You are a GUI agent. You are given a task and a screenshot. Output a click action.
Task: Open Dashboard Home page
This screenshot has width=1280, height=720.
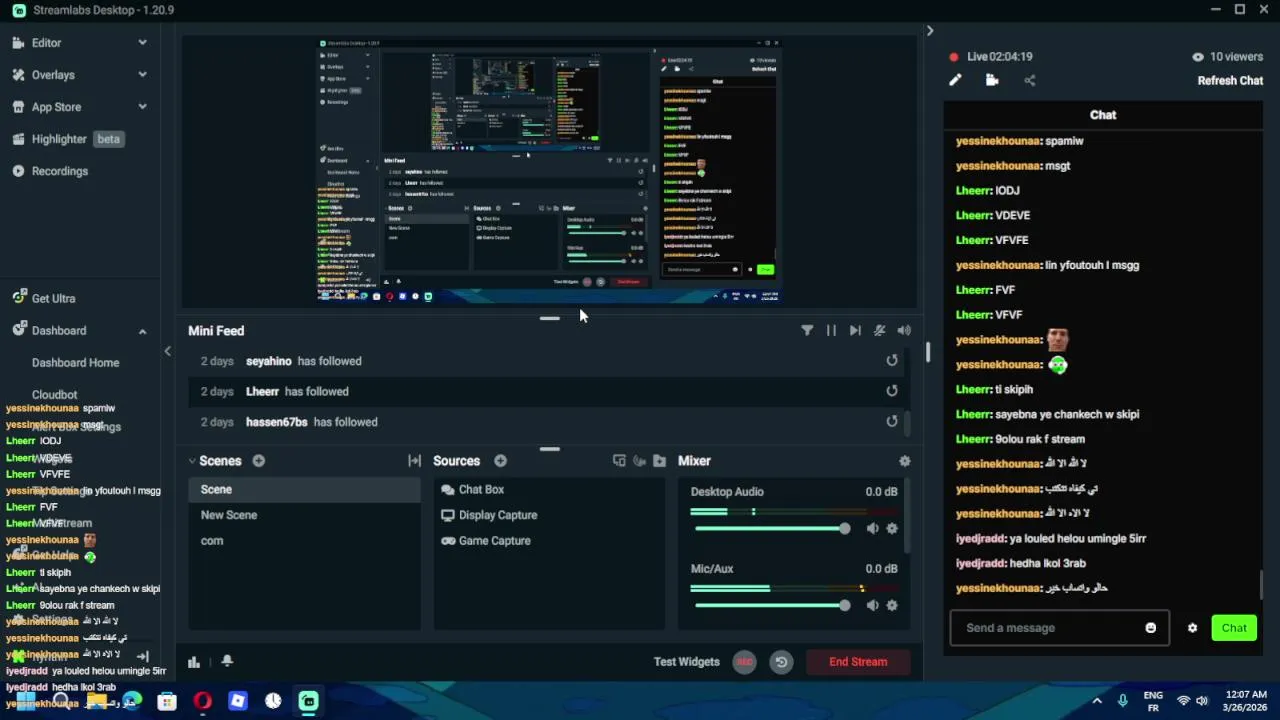click(x=75, y=363)
